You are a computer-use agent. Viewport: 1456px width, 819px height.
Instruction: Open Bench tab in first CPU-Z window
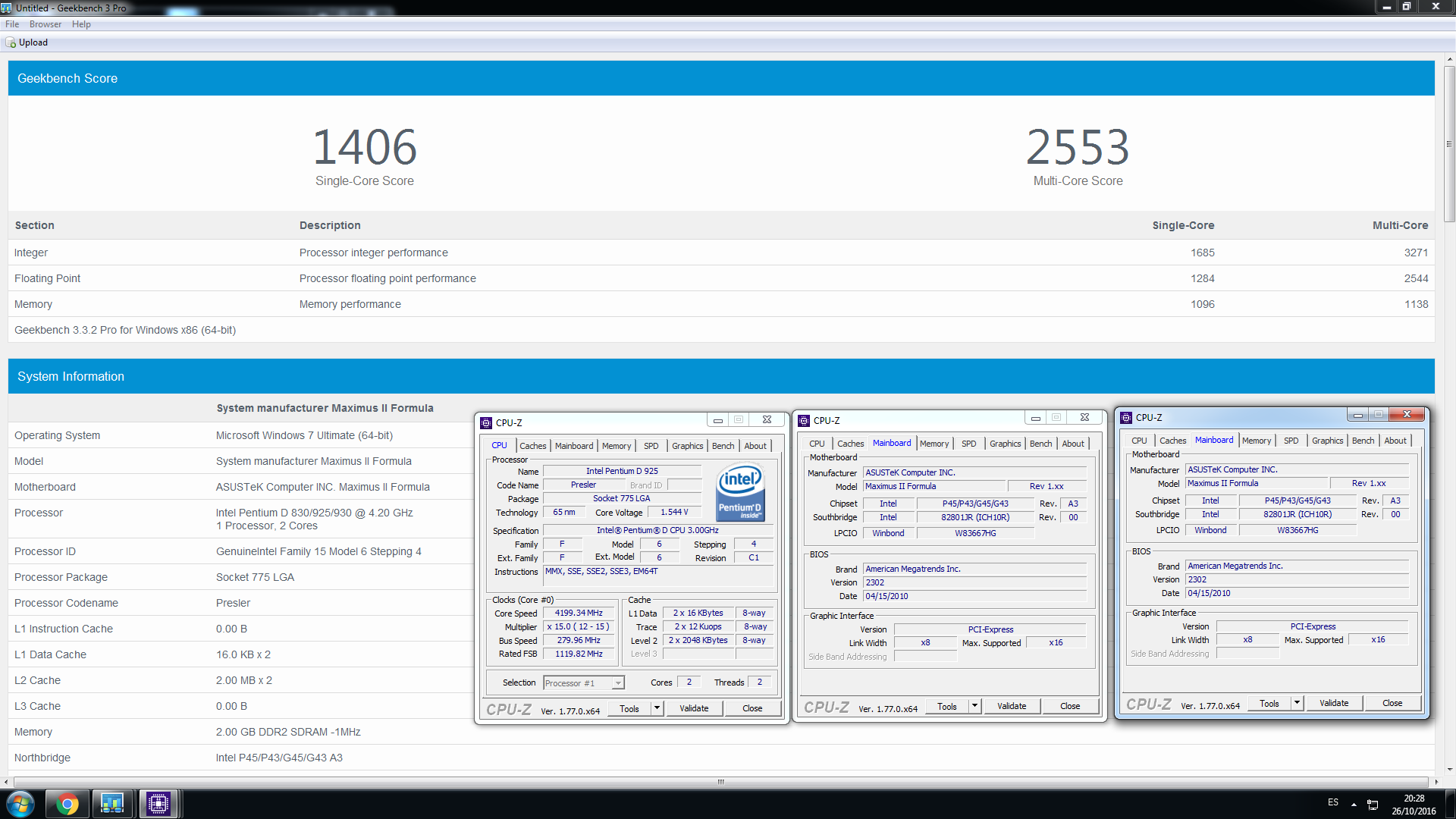point(723,446)
